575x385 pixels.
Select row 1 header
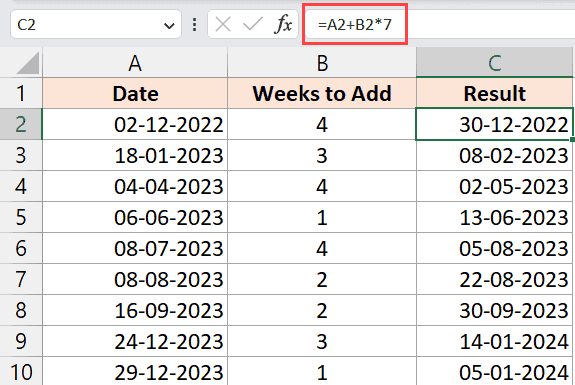pyautogui.click(x=21, y=93)
